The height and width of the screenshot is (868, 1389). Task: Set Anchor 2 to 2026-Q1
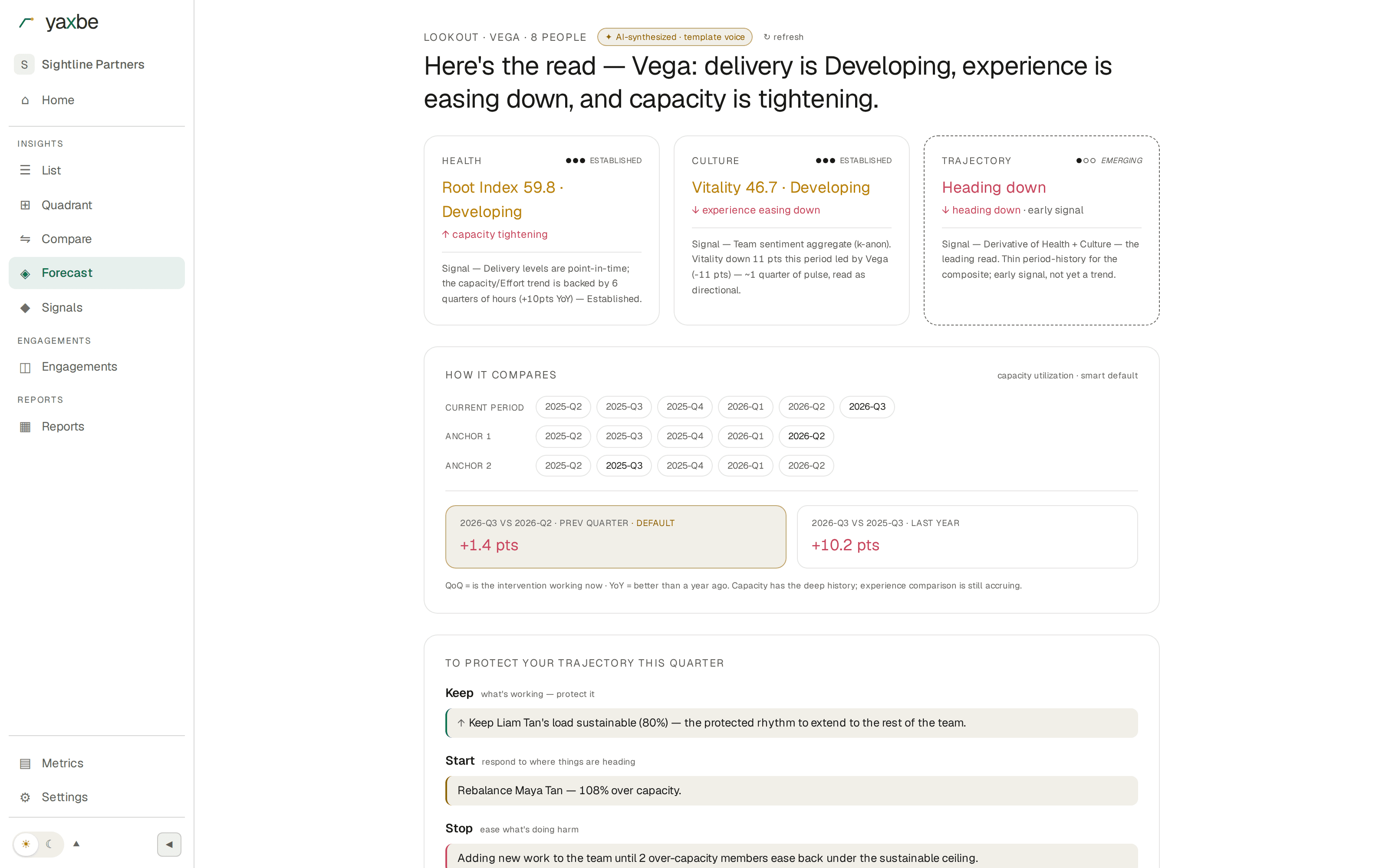pos(745,466)
